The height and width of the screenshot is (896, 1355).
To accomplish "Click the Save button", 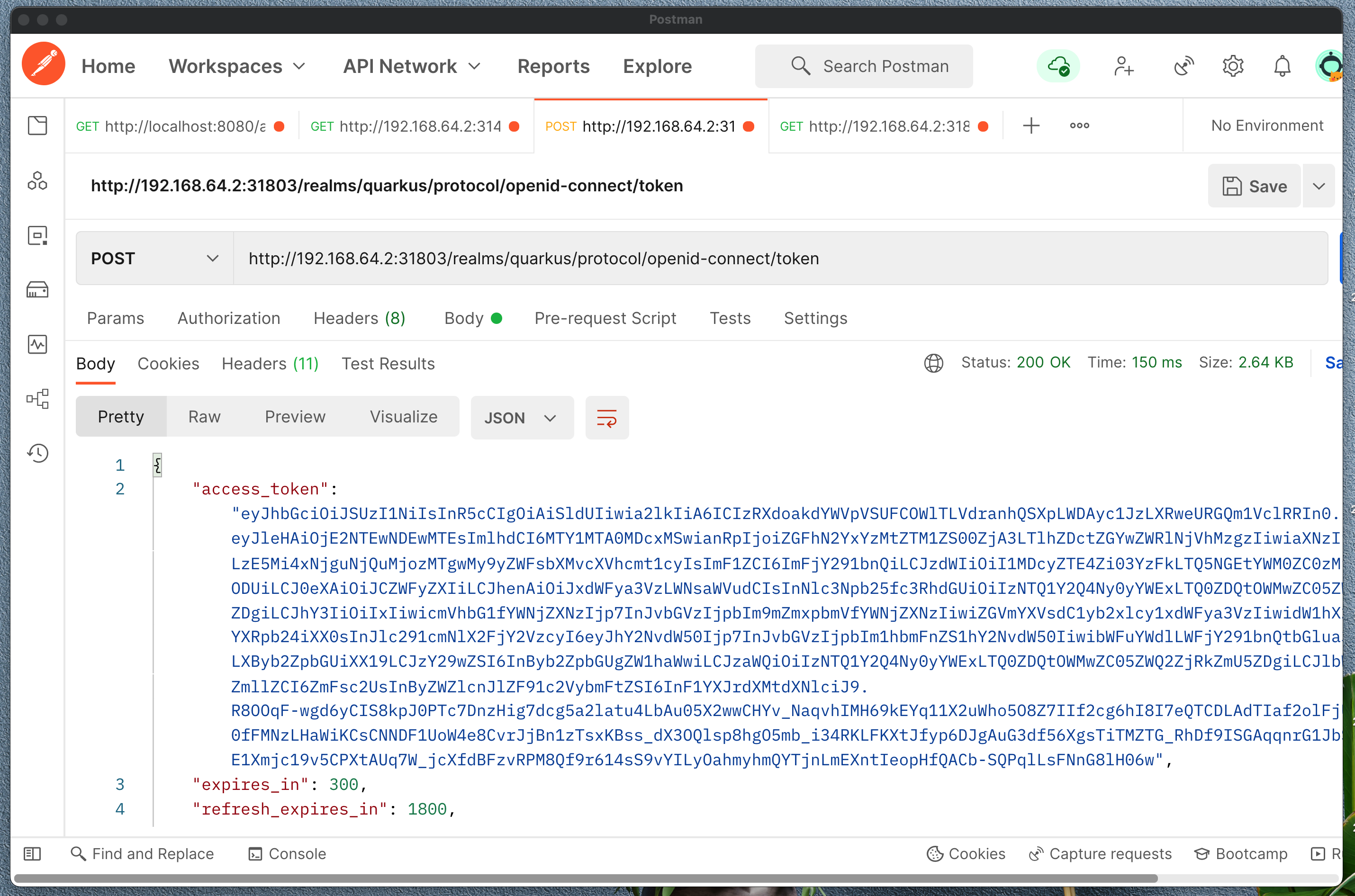I will click(x=1255, y=186).
